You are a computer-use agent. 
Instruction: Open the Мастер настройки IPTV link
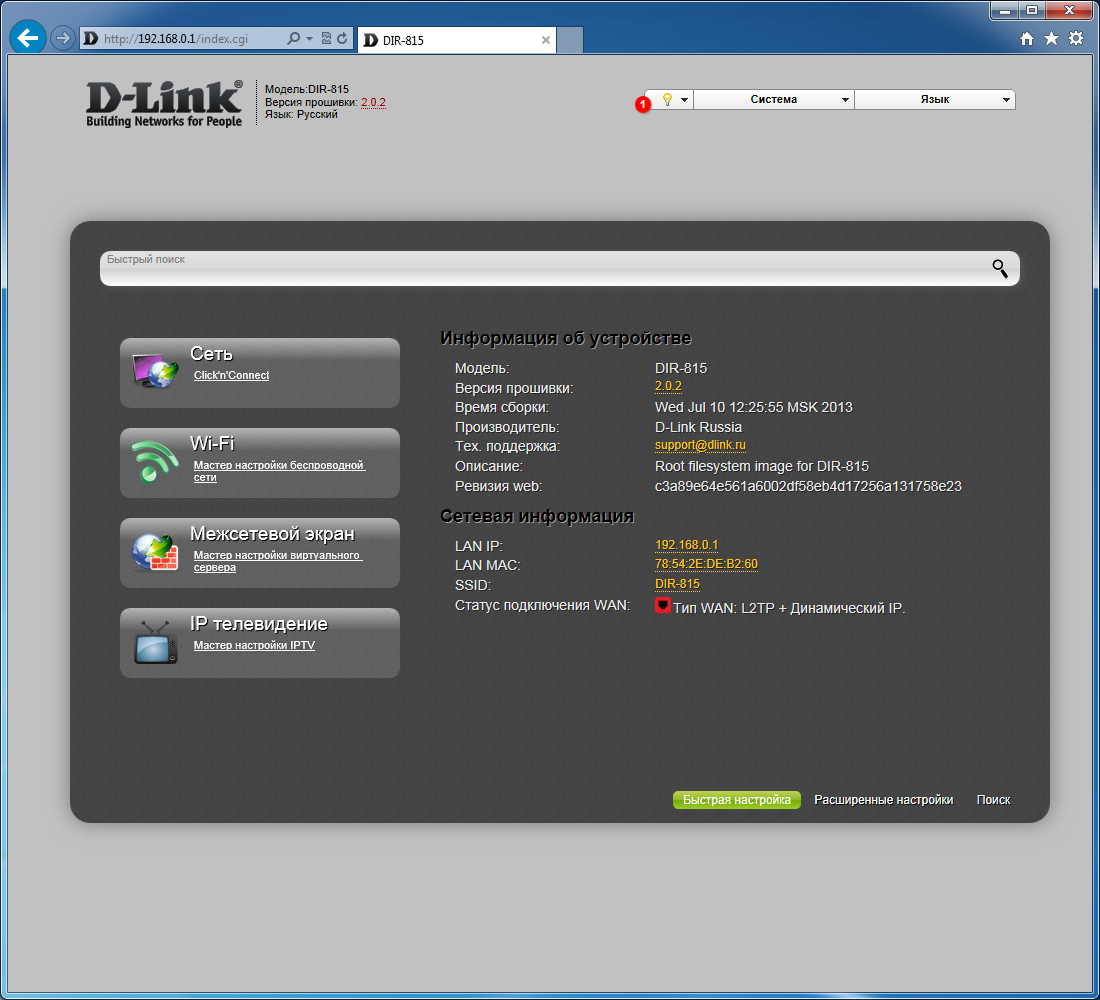click(254, 645)
